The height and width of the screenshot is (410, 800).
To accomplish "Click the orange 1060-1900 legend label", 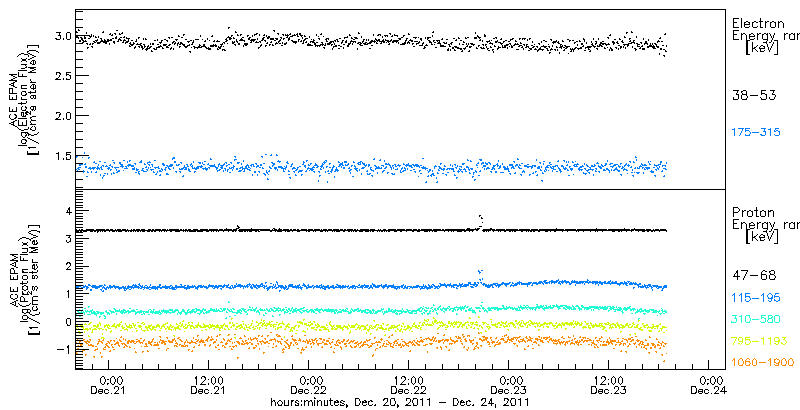I will pyautogui.click(x=762, y=363).
